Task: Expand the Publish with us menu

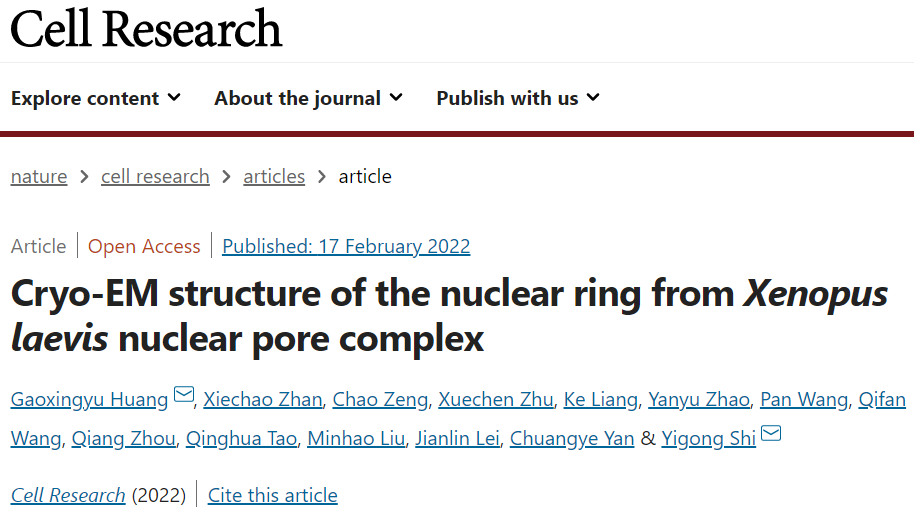Action: 518,98
